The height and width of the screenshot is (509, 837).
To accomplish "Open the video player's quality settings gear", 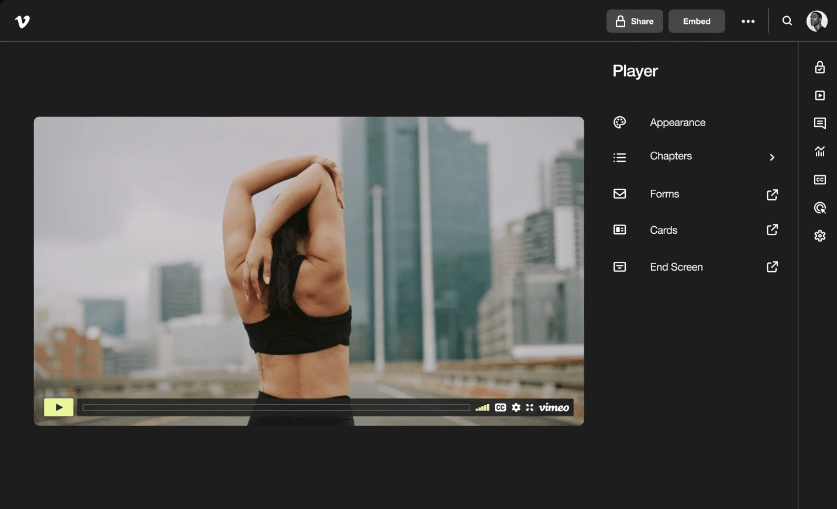I will [516, 408].
